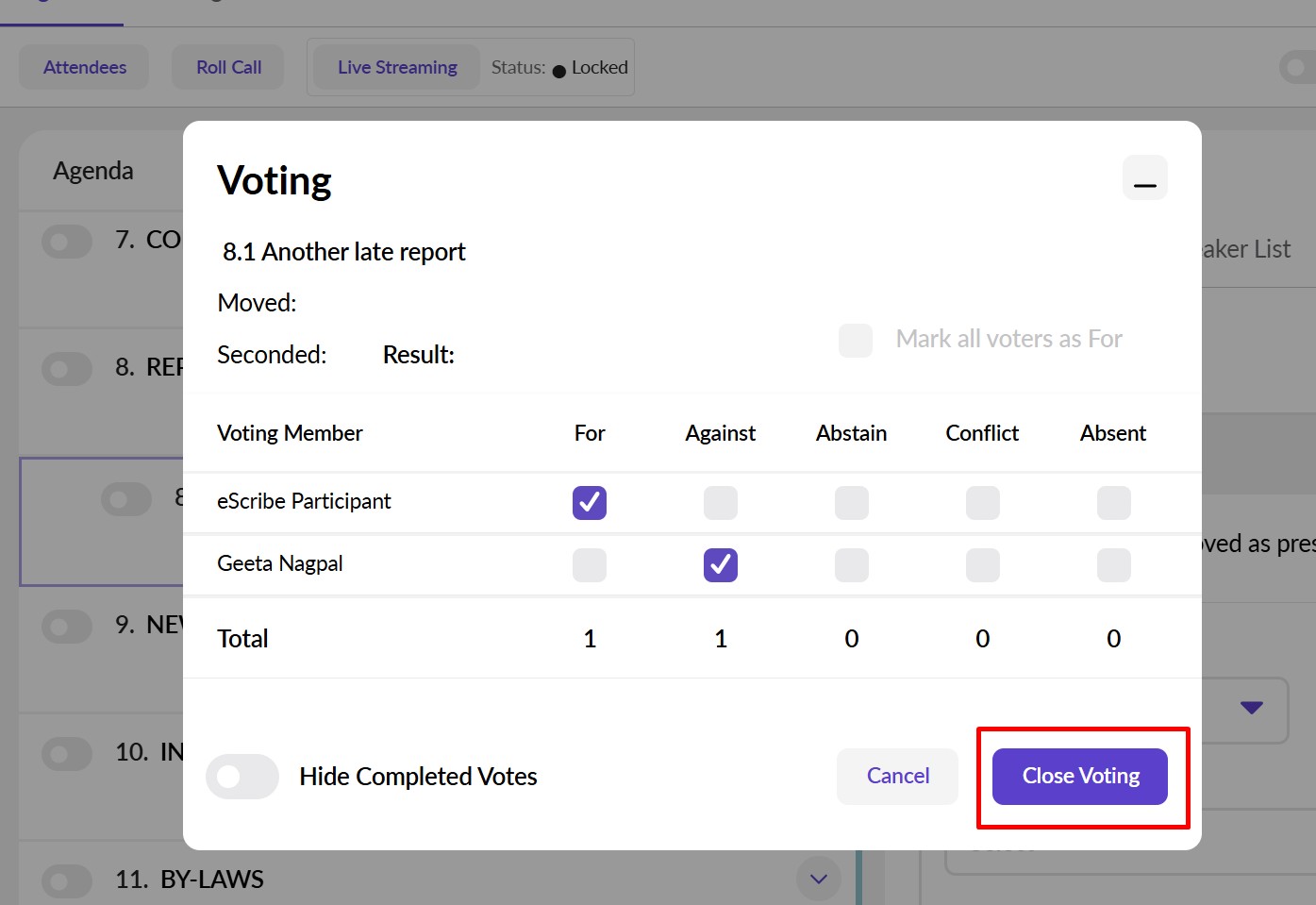
Task: Open Live Streaming controls
Action: click(x=397, y=68)
